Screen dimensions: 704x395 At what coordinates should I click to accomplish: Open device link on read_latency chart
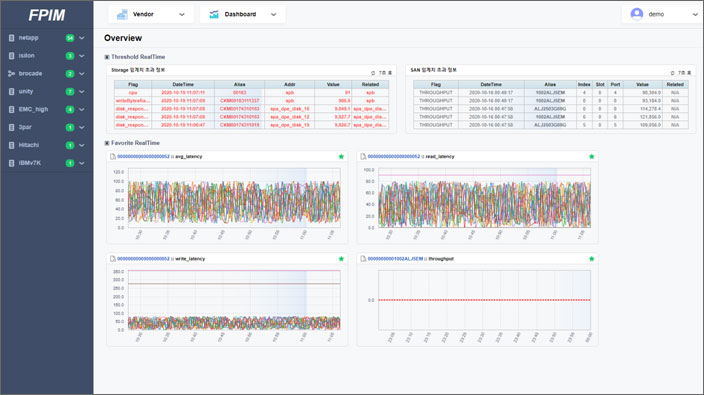pyautogui.click(x=394, y=157)
